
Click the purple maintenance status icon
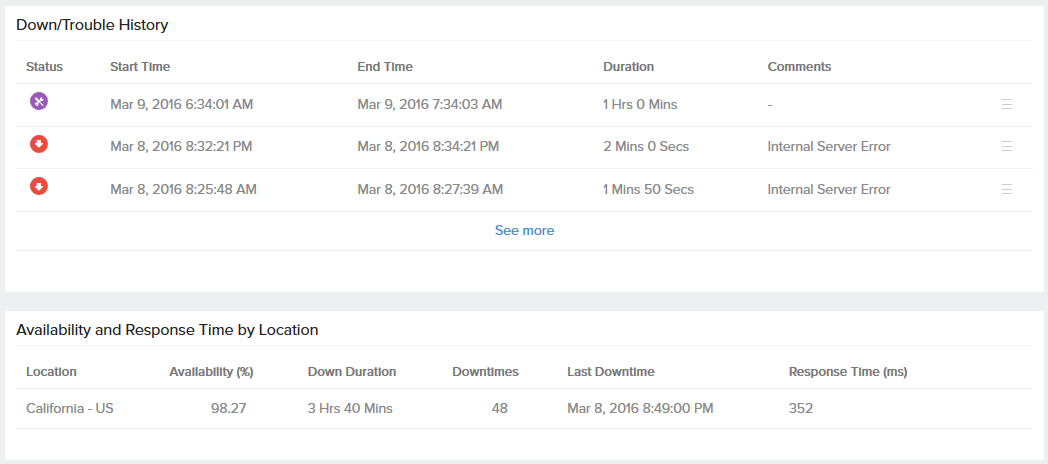(39, 101)
